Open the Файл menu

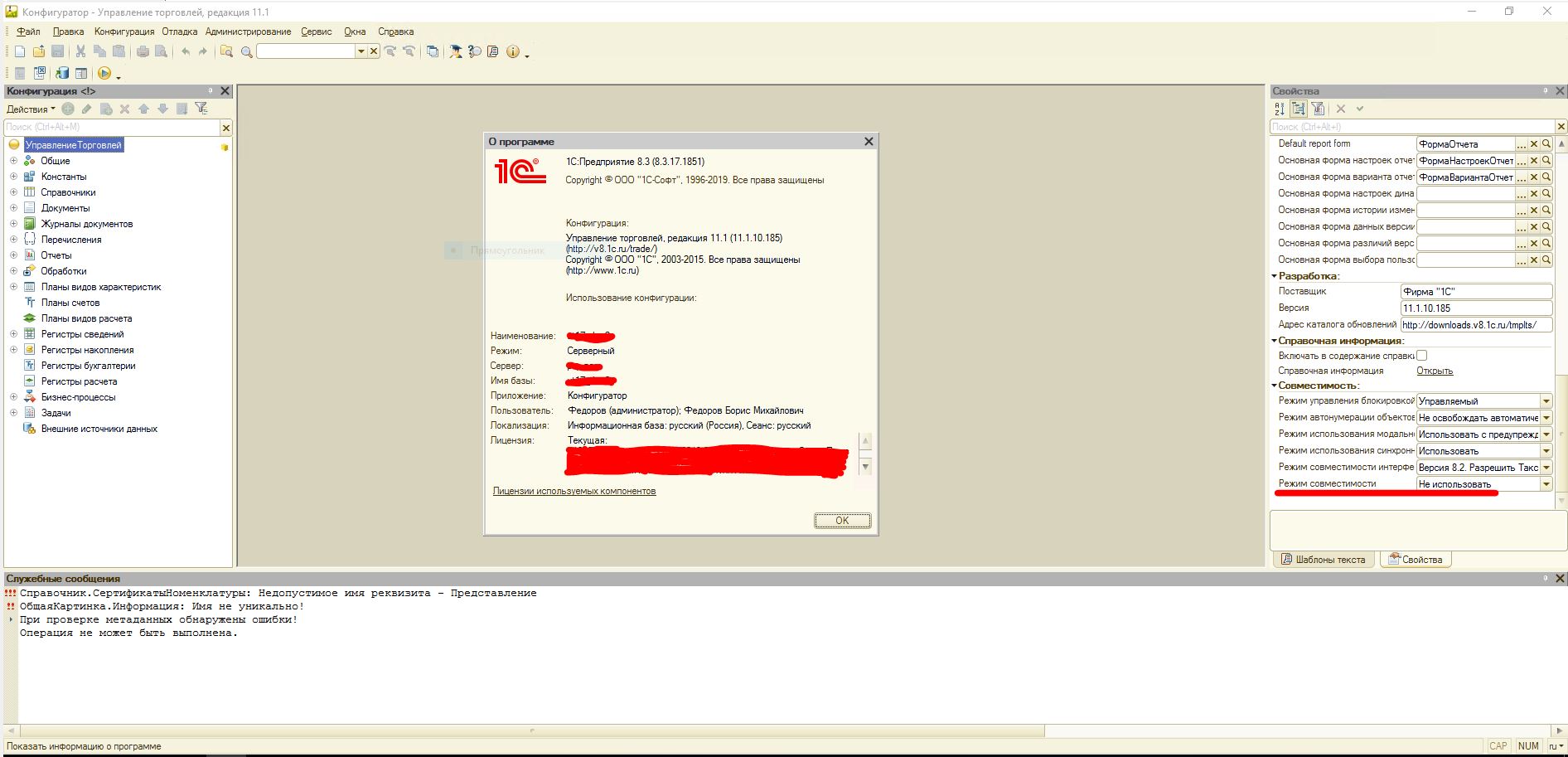(28, 32)
